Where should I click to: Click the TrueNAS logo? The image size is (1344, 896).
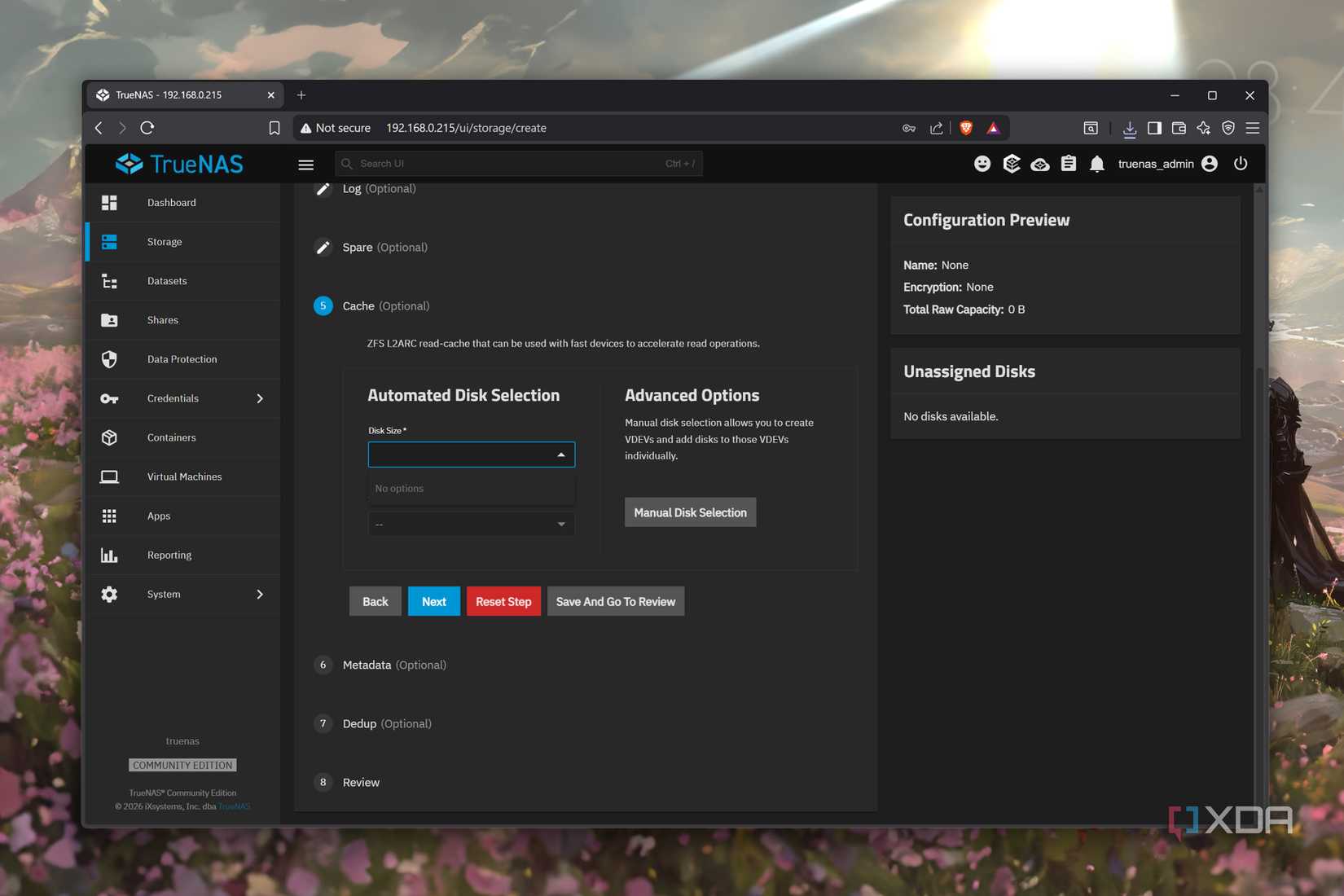(179, 164)
